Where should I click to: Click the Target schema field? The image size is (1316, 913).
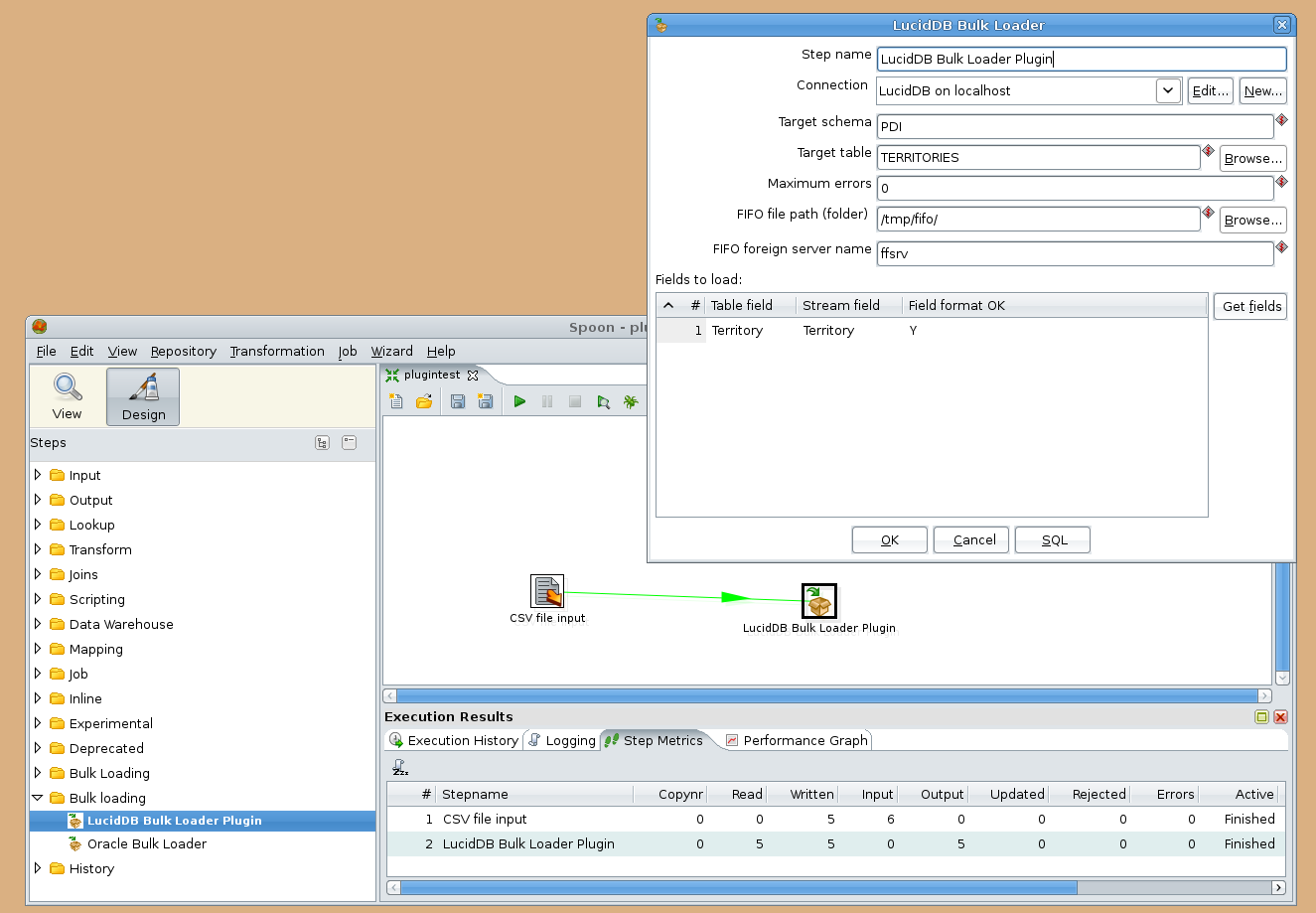coord(1076,126)
